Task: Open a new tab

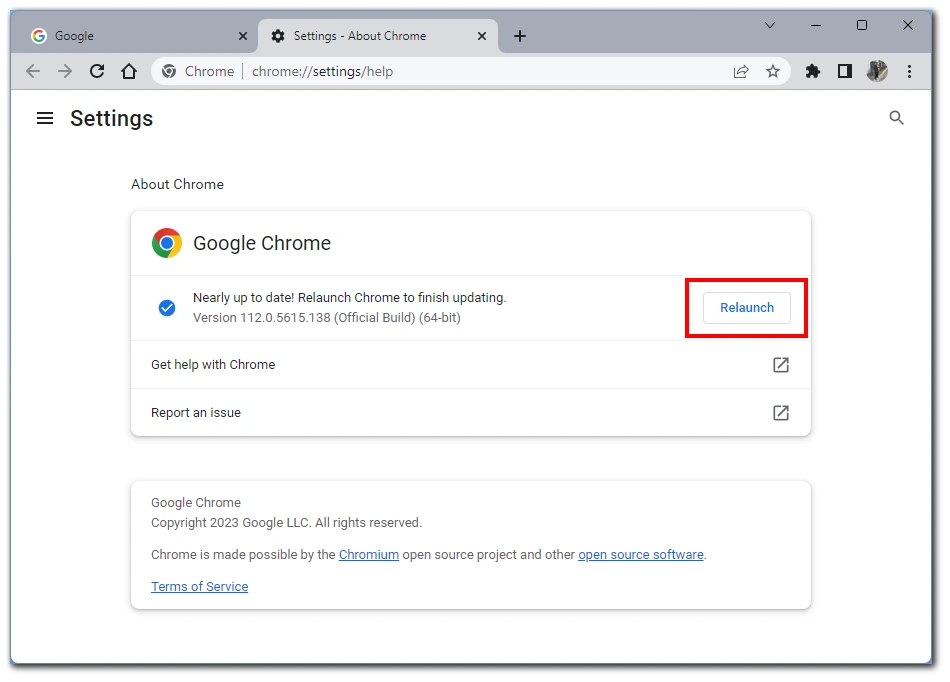Action: click(520, 36)
